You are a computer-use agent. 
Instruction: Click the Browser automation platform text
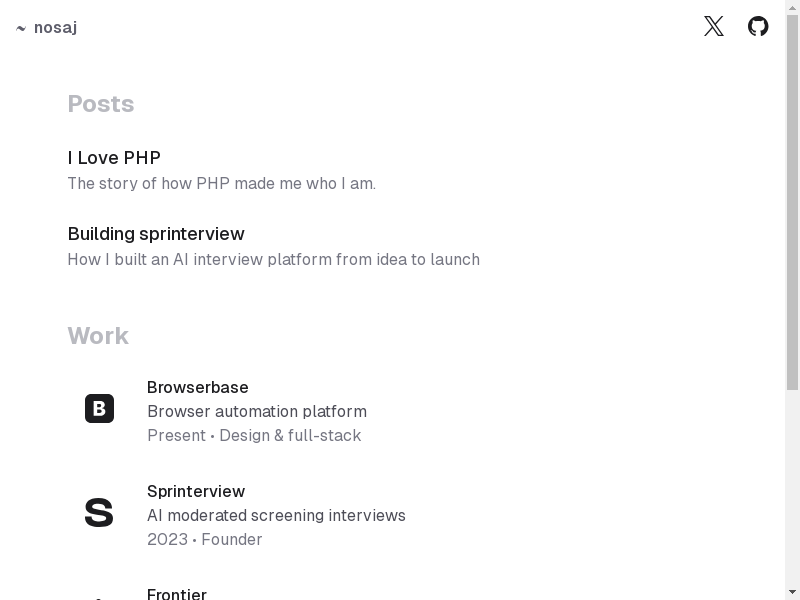click(x=257, y=412)
